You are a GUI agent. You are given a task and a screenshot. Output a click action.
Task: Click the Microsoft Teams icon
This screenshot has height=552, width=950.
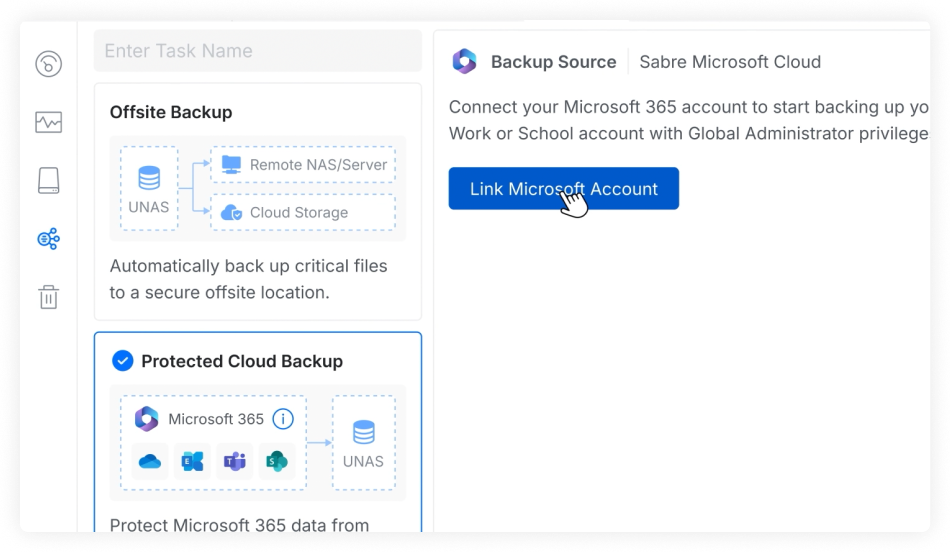tap(234, 461)
